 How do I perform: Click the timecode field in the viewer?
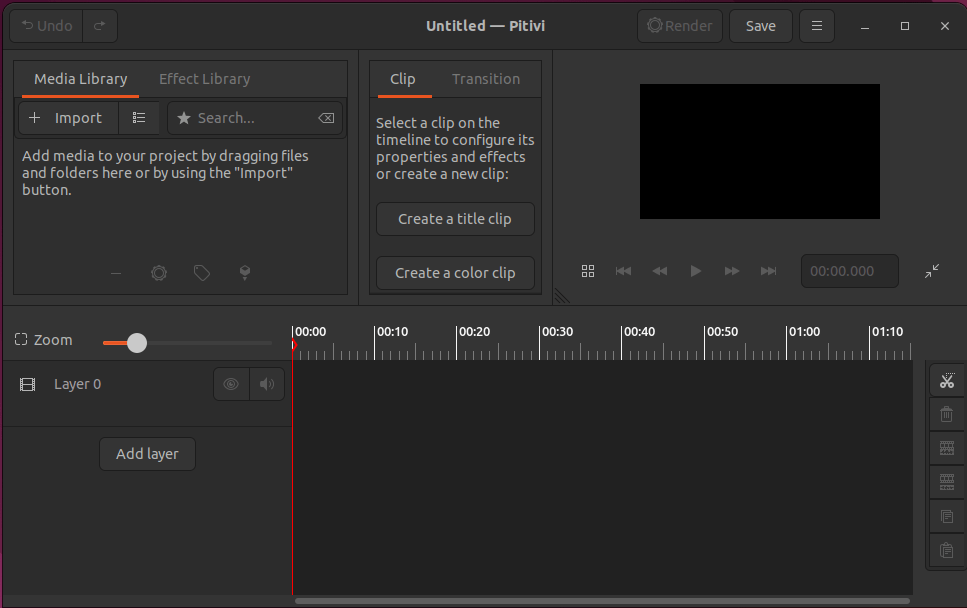(849, 270)
